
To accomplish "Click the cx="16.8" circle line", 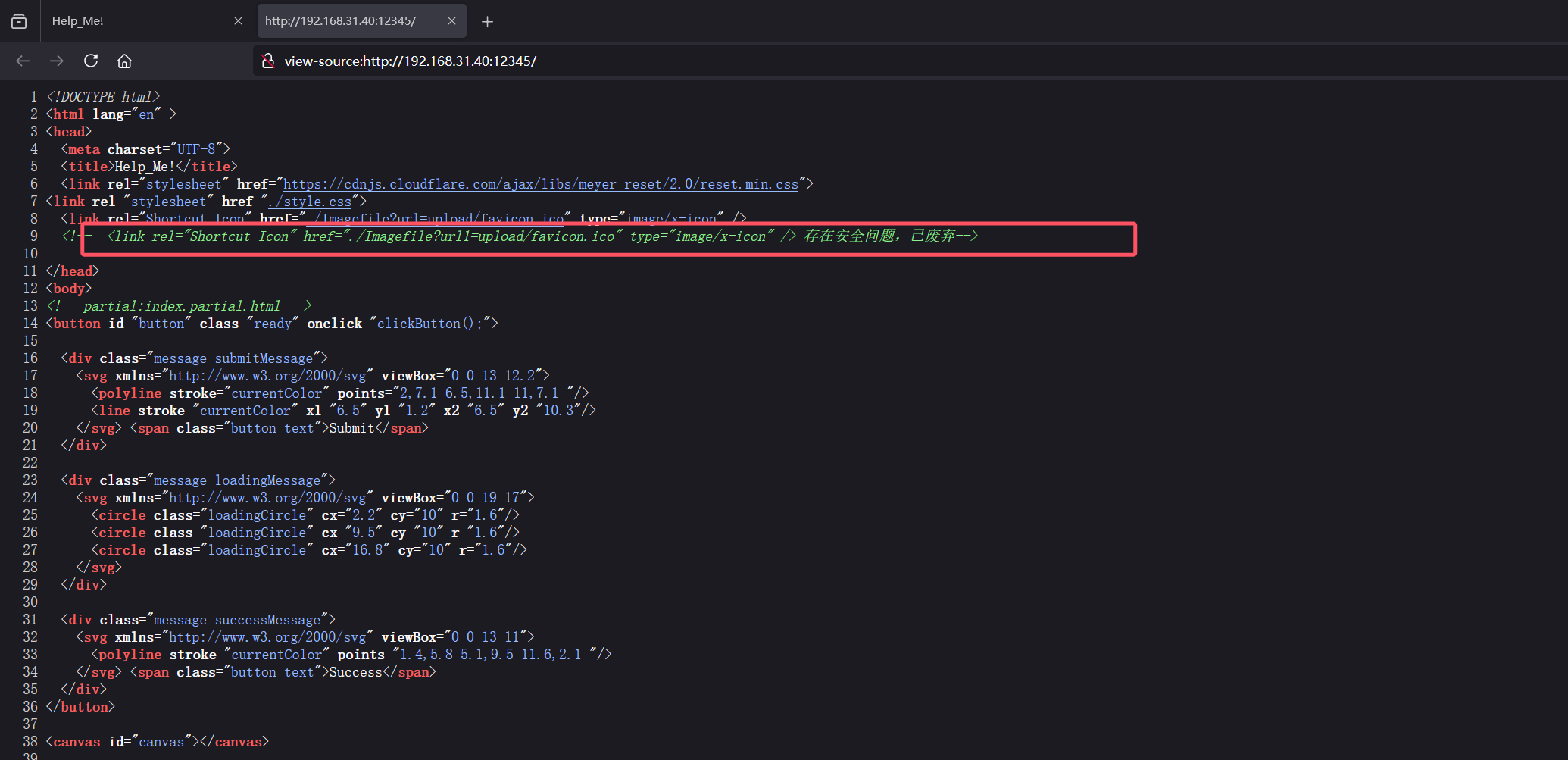I will point(309,550).
